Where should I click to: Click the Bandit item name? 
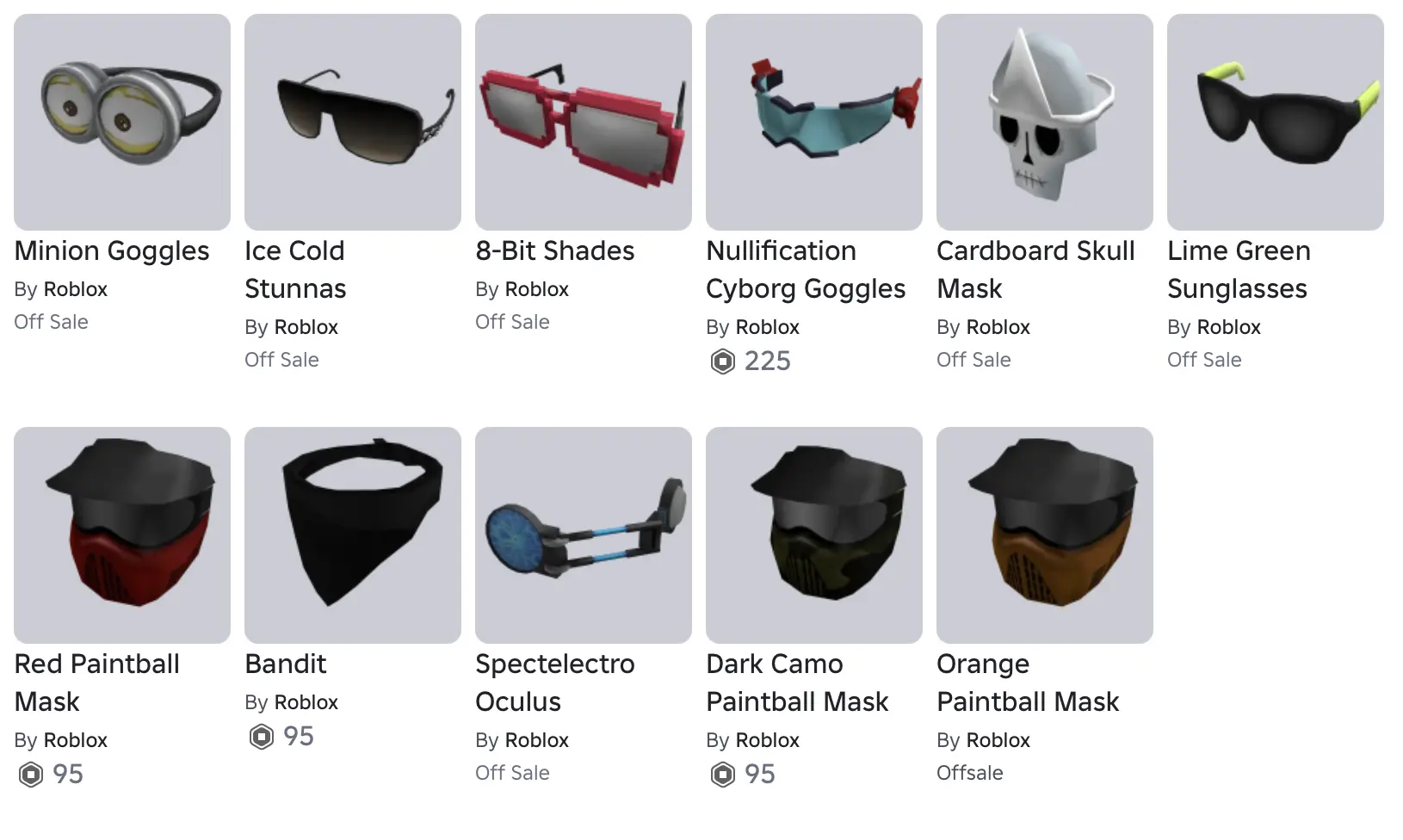coord(286,664)
